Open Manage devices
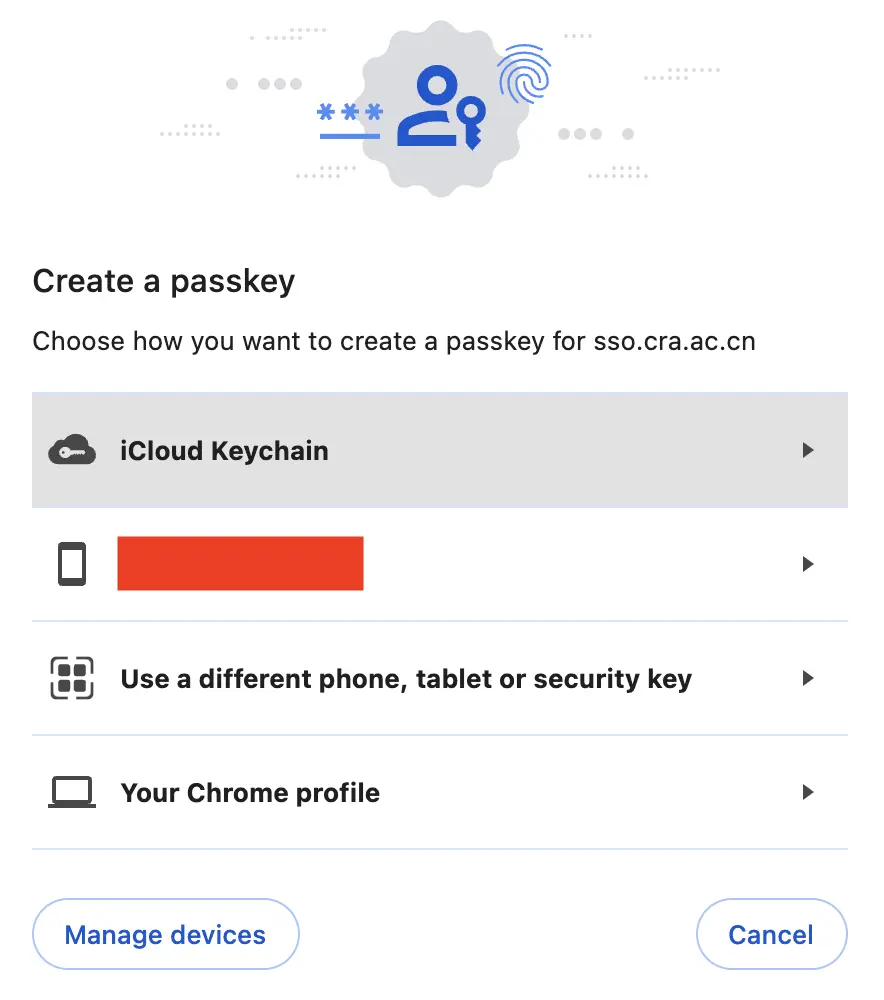The width and height of the screenshot is (884, 1000). 165,935
